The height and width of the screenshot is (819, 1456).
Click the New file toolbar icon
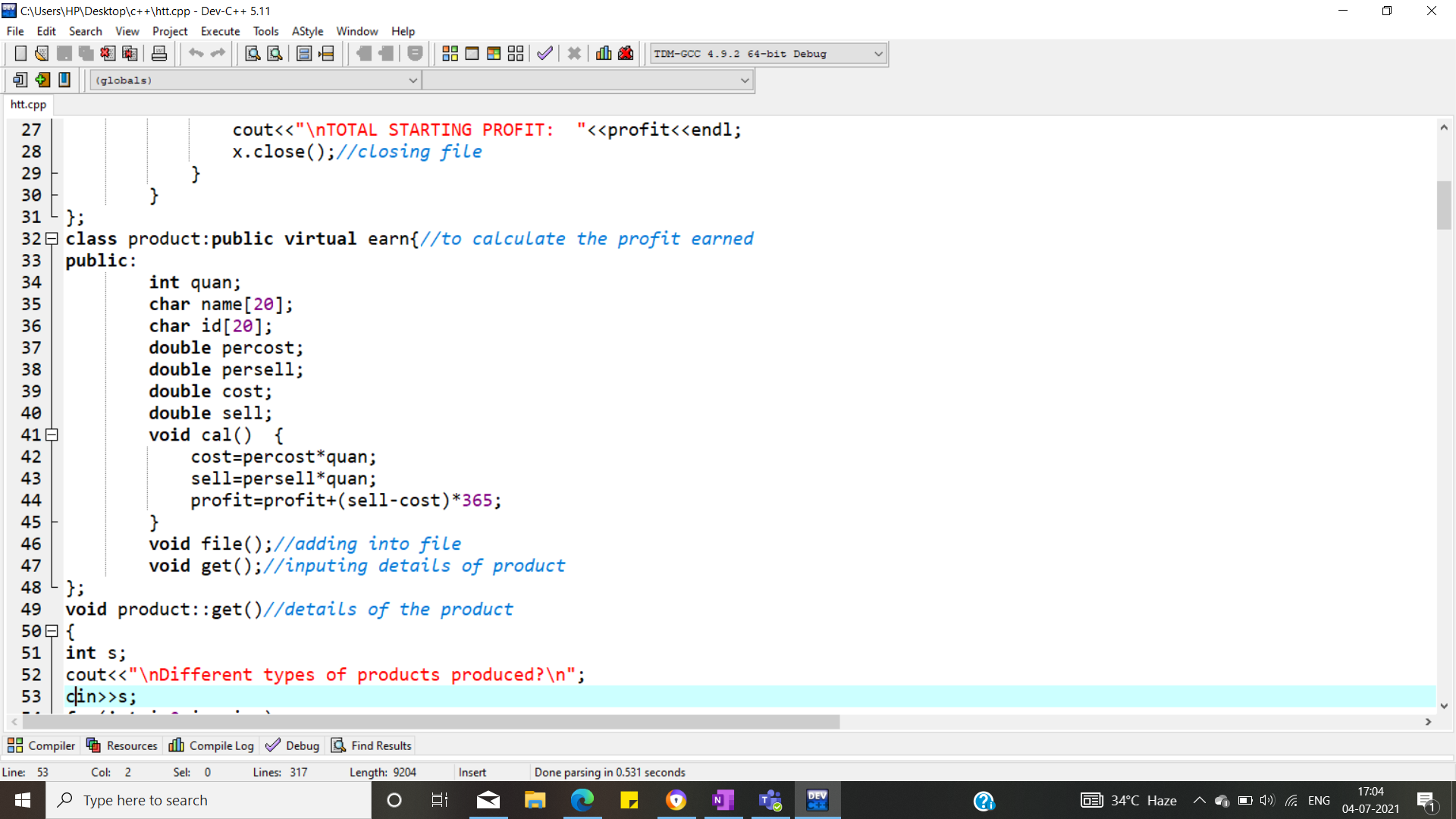20,54
